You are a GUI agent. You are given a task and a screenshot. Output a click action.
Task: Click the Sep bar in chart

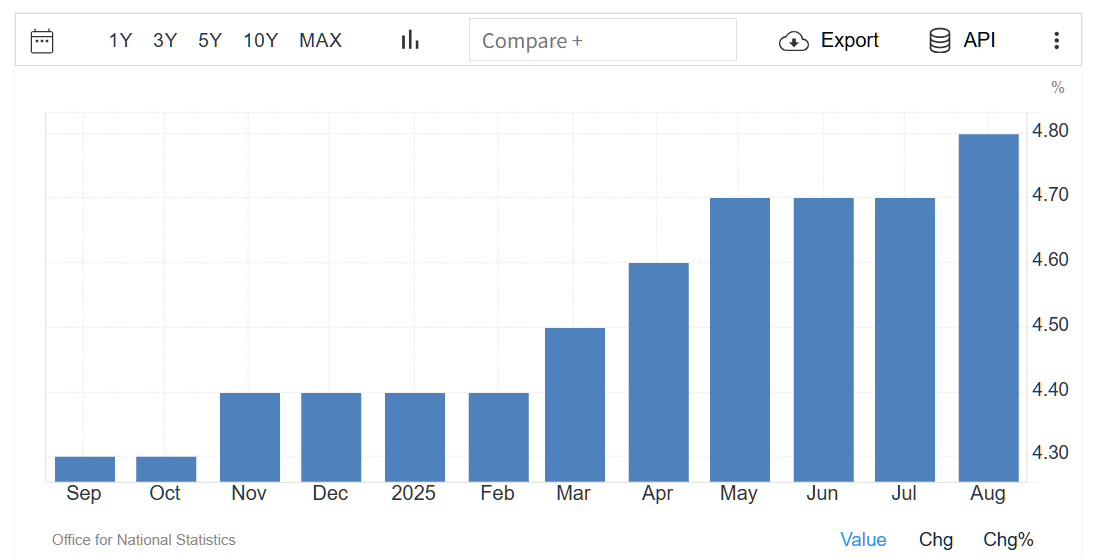[x=85, y=469]
